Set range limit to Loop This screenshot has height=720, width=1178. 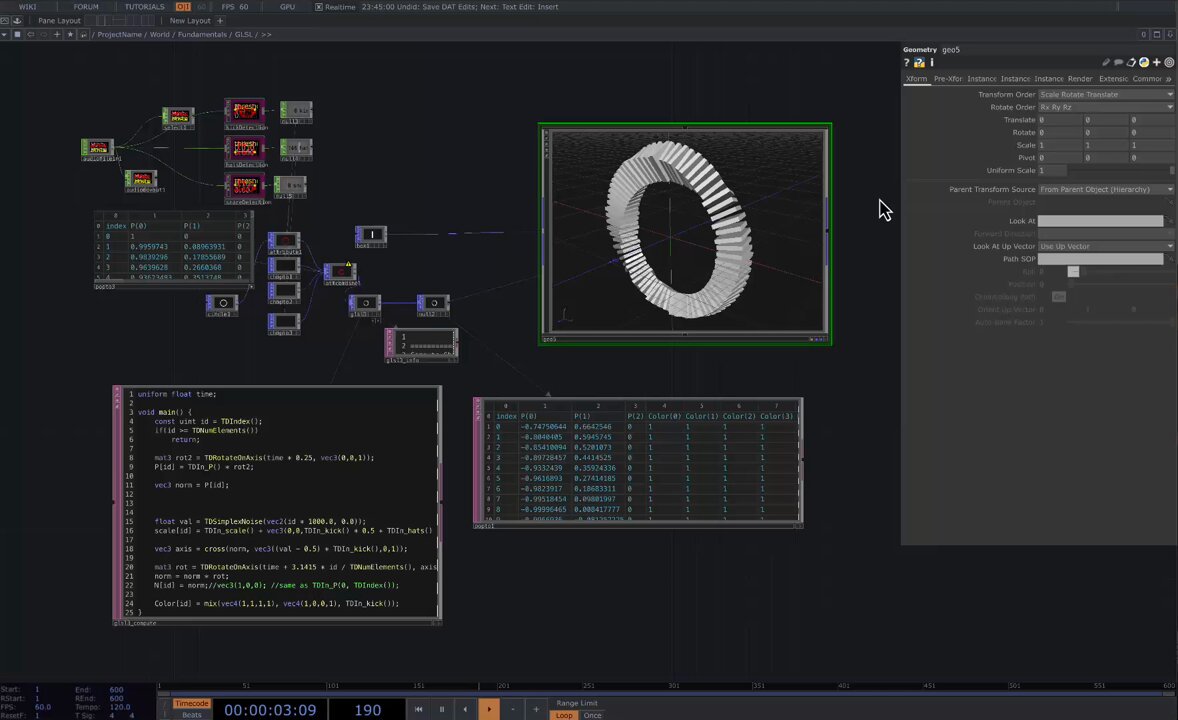pyautogui.click(x=563, y=715)
